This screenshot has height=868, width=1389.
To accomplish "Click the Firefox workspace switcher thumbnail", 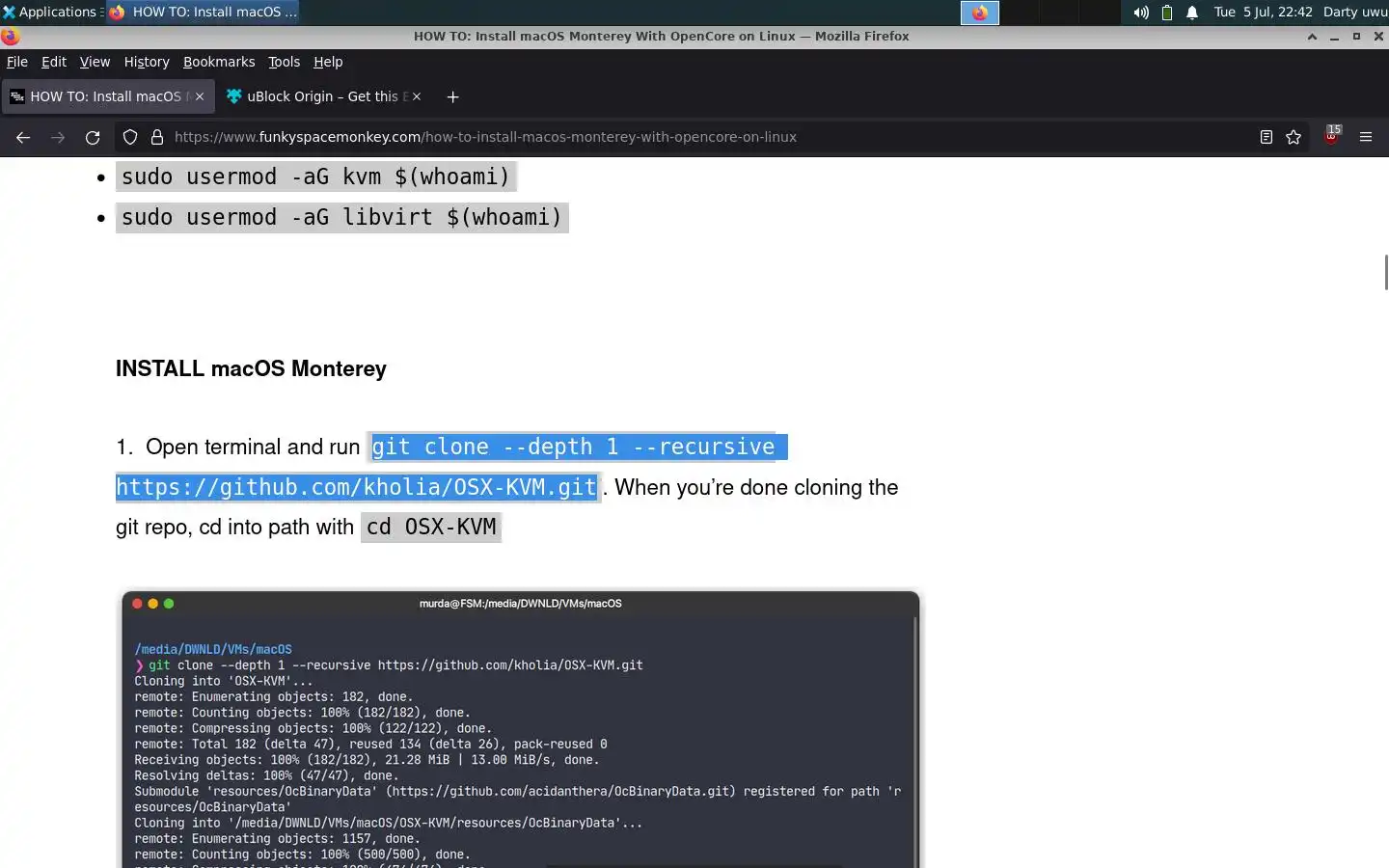I will 980,13.
